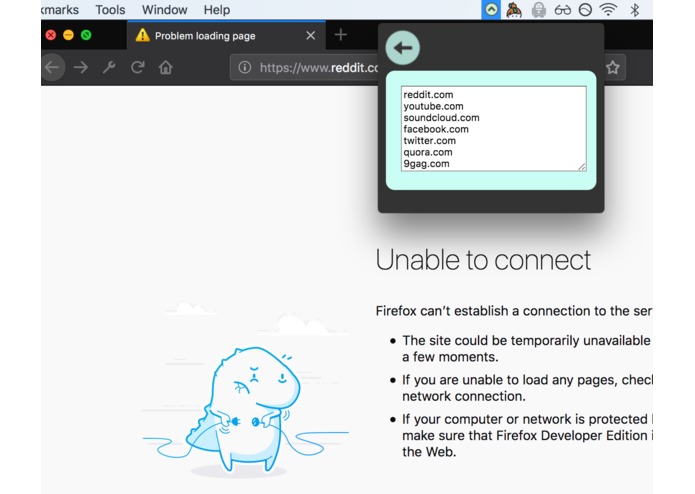Open a new tab with plus button
The height and width of the screenshot is (494, 695).
click(x=340, y=35)
